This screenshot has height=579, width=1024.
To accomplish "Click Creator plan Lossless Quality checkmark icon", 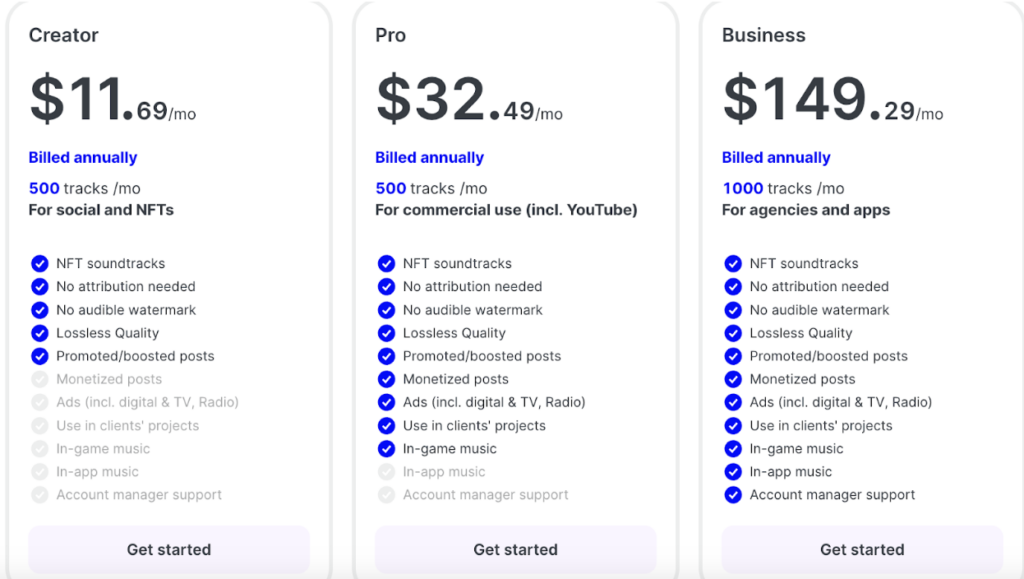I will [x=40, y=333].
